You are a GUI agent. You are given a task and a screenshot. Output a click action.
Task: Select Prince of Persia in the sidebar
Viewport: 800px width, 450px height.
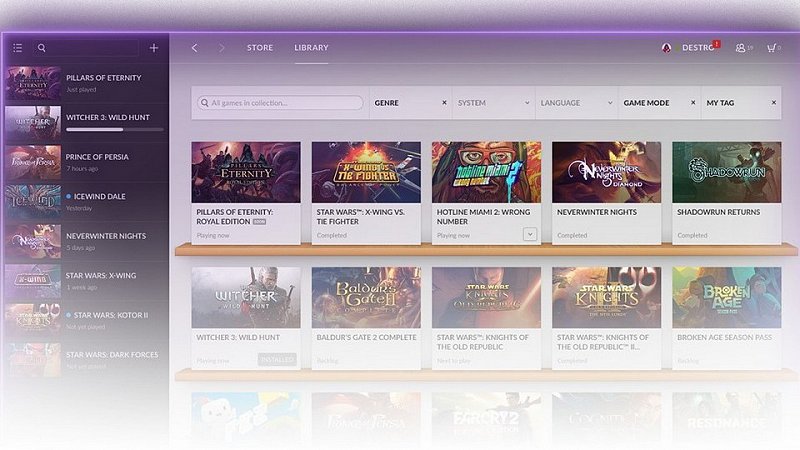(x=86, y=162)
